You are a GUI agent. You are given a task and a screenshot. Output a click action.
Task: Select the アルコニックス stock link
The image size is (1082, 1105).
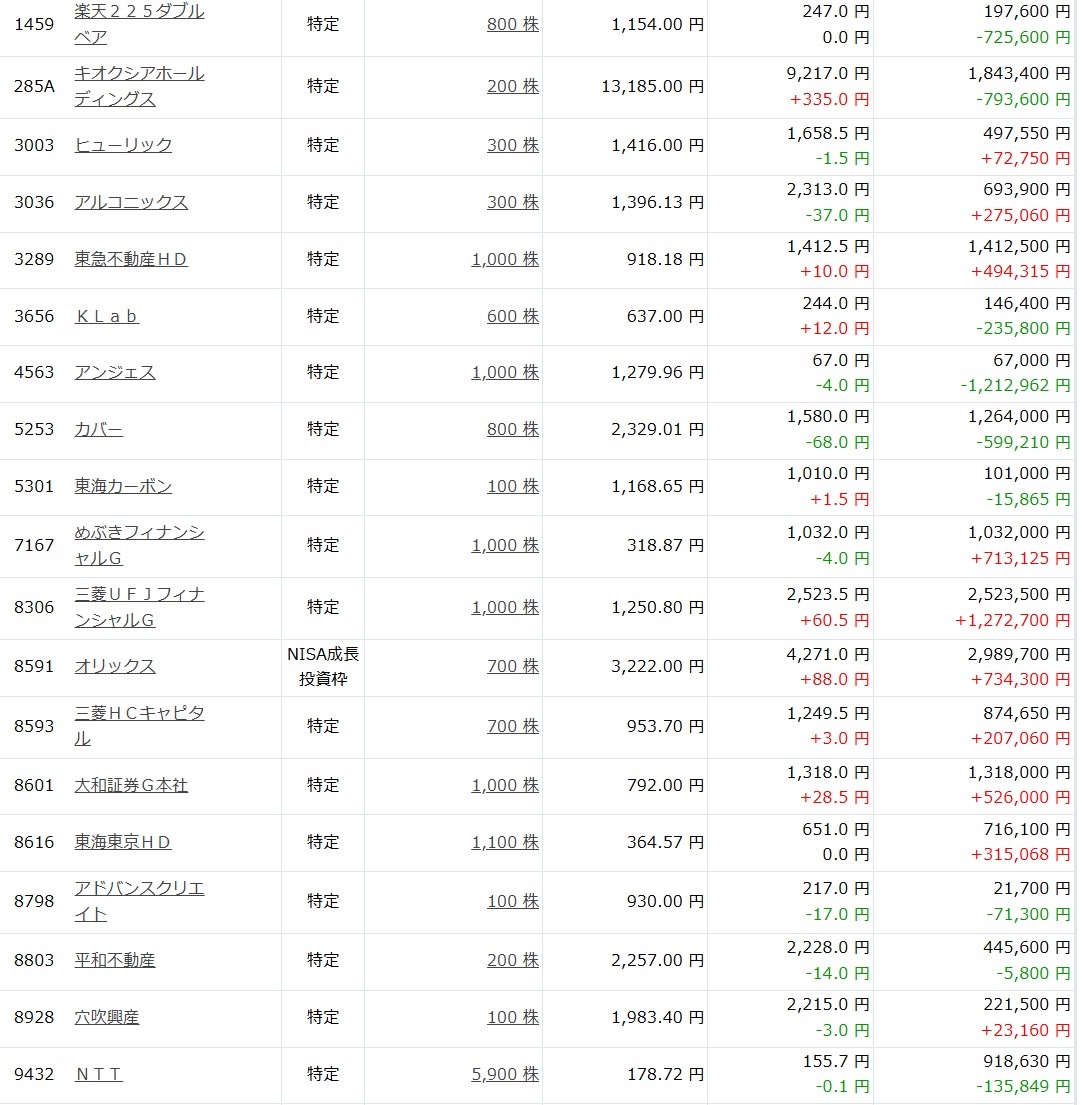point(131,202)
